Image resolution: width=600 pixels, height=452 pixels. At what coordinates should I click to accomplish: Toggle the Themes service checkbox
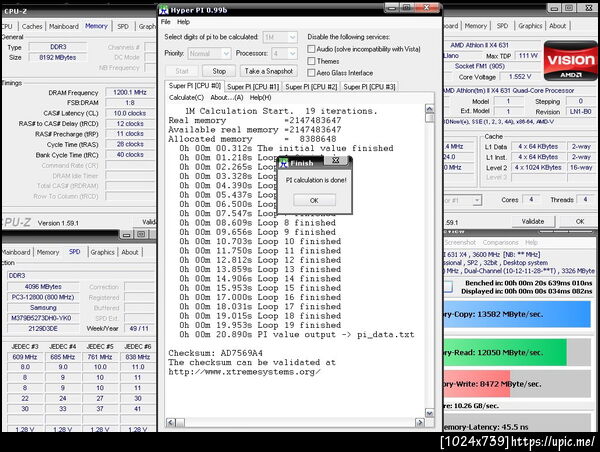point(311,61)
